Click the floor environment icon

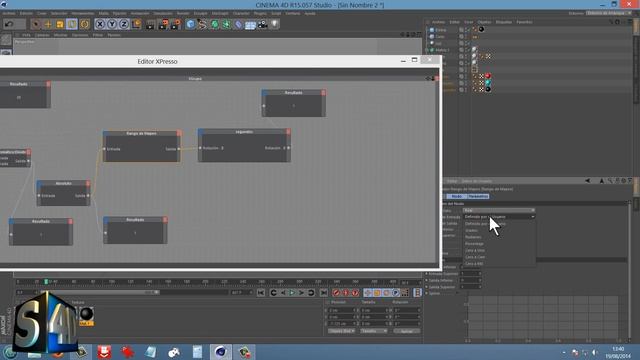[x=250, y=25]
